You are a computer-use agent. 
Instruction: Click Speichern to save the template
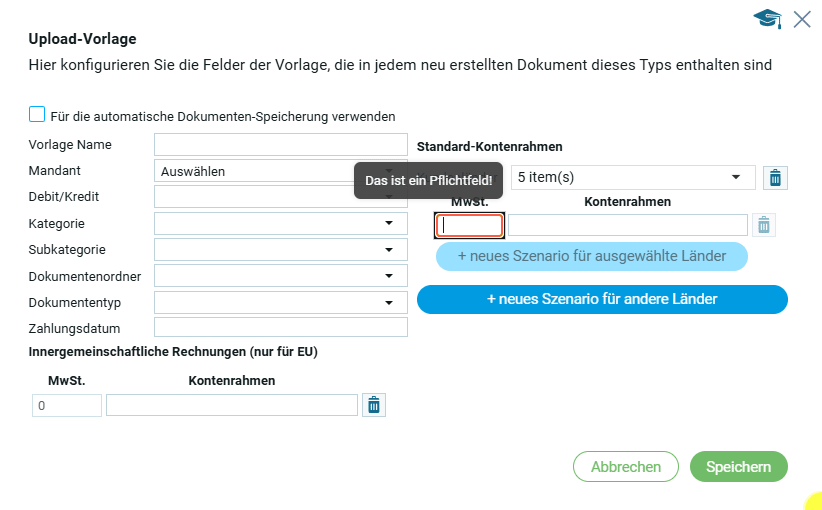pyautogui.click(x=738, y=466)
